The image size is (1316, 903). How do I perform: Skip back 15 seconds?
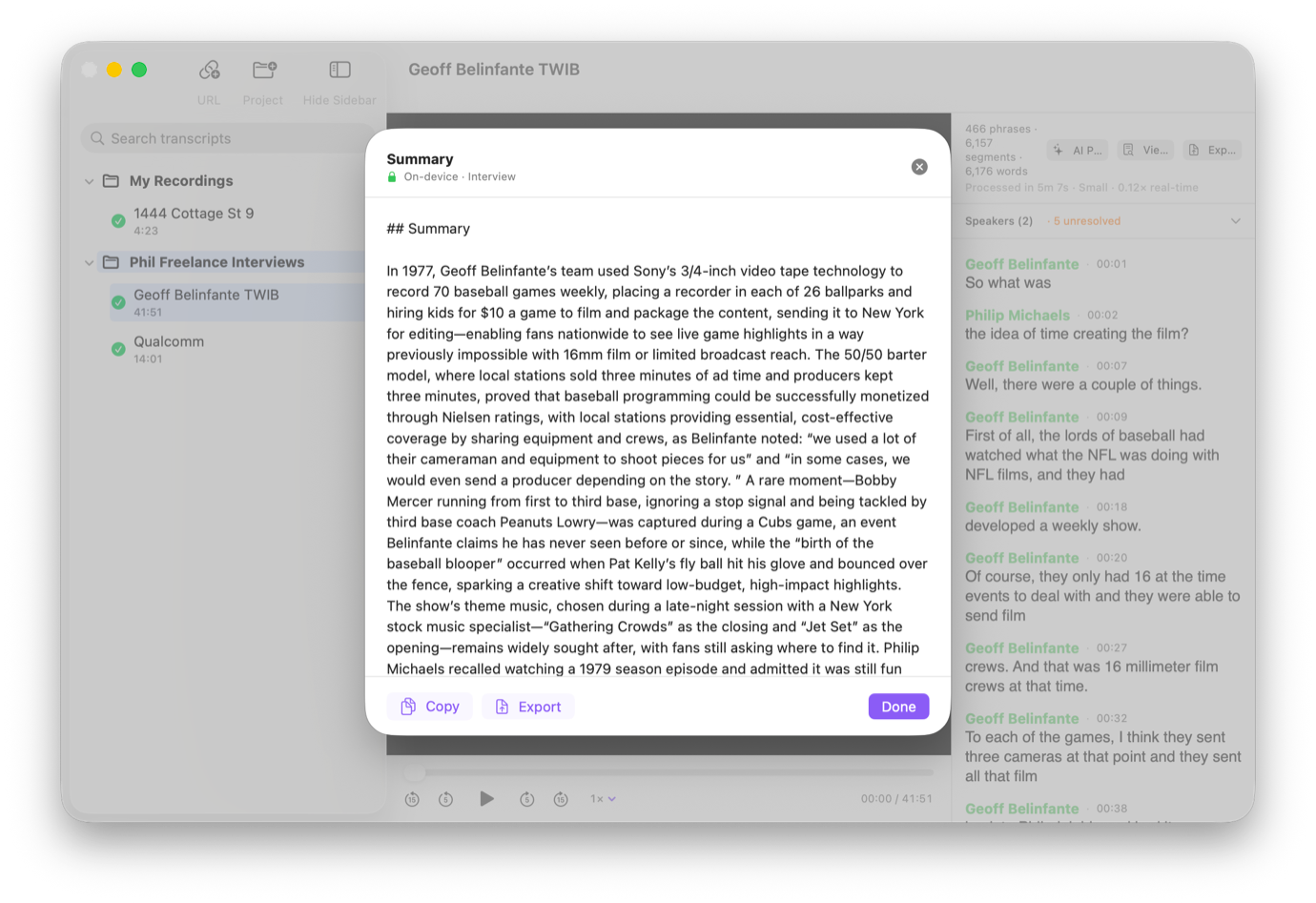(412, 799)
